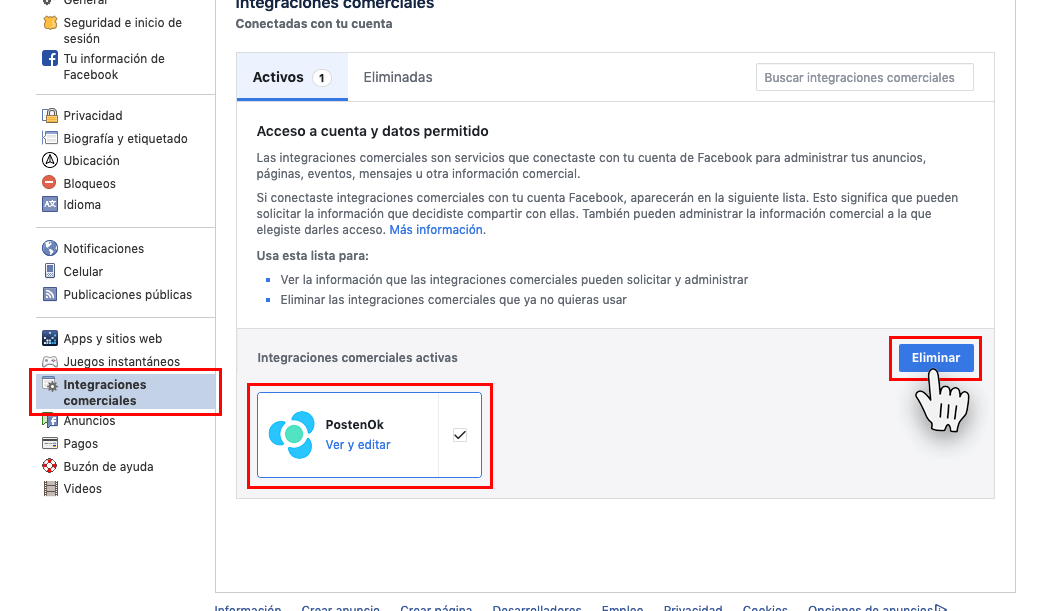The image size is (1044, 611).
Task: Click the Buzón de ayuda lifebuoy icon
Action: [x=50, y=466]
